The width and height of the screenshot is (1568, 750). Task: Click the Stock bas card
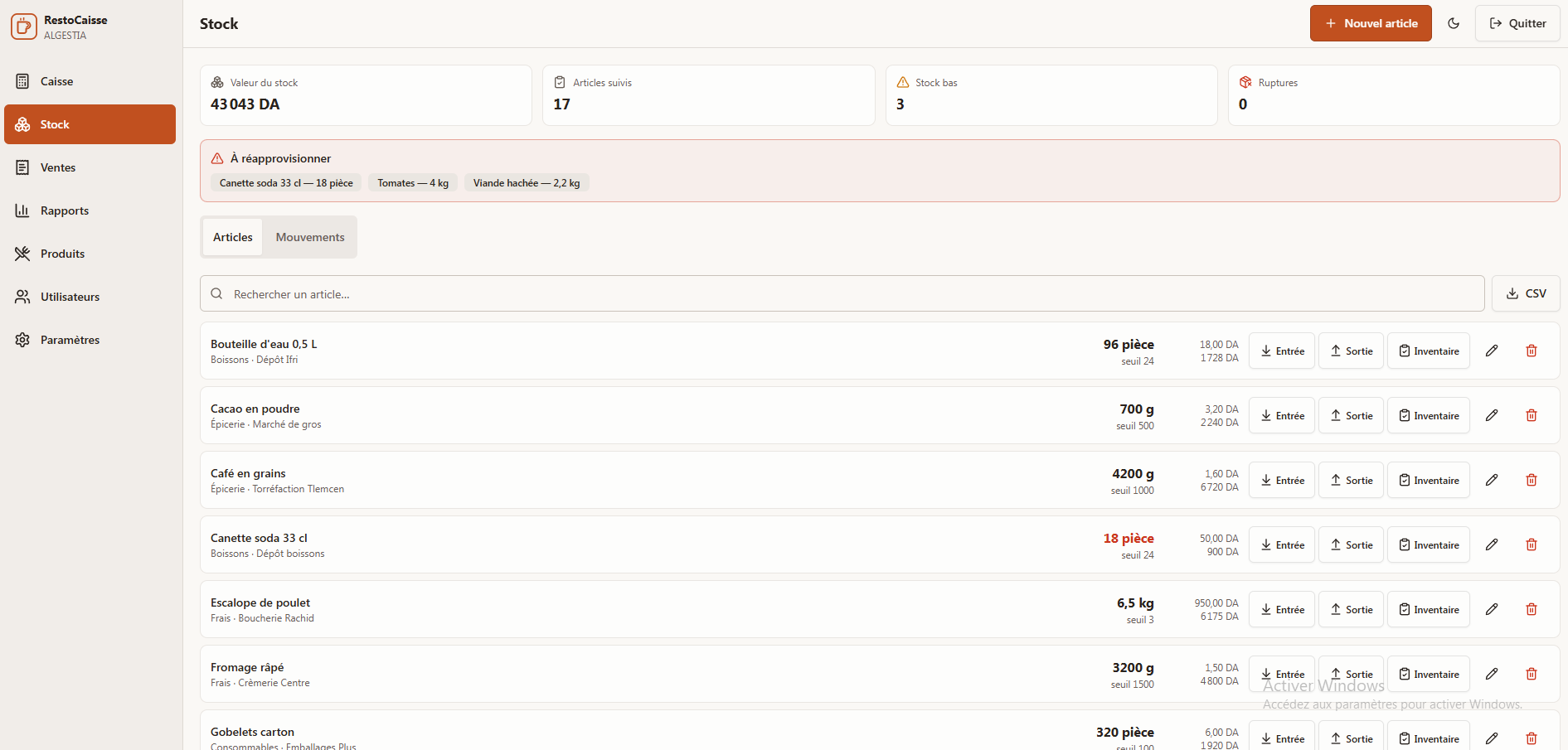click(x=1051, y=95)
